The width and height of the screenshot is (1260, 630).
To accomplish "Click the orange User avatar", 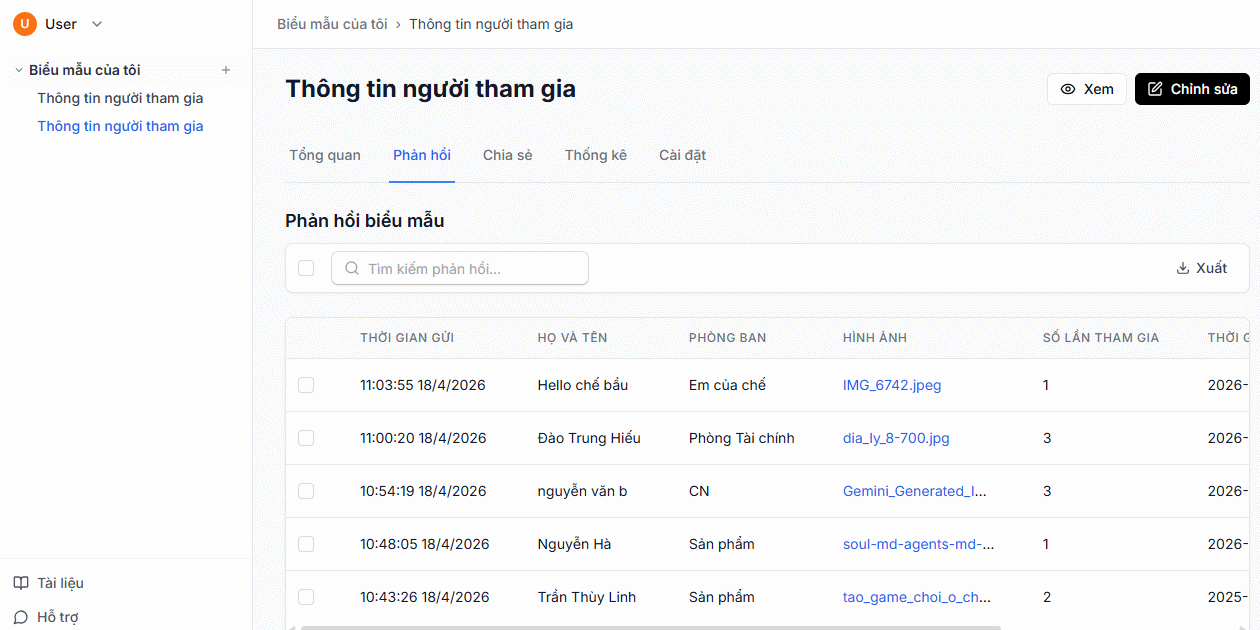I will (25, 23).
